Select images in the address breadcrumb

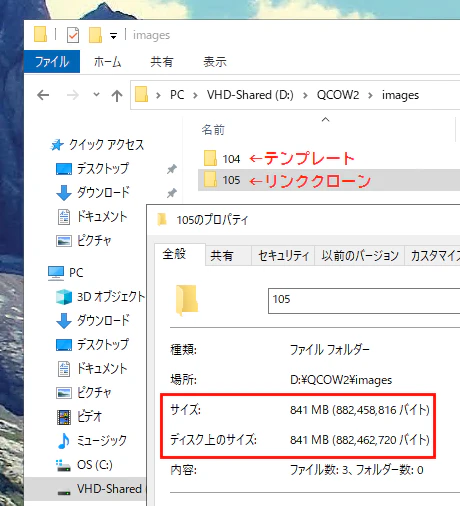click(x=400, y=95)
